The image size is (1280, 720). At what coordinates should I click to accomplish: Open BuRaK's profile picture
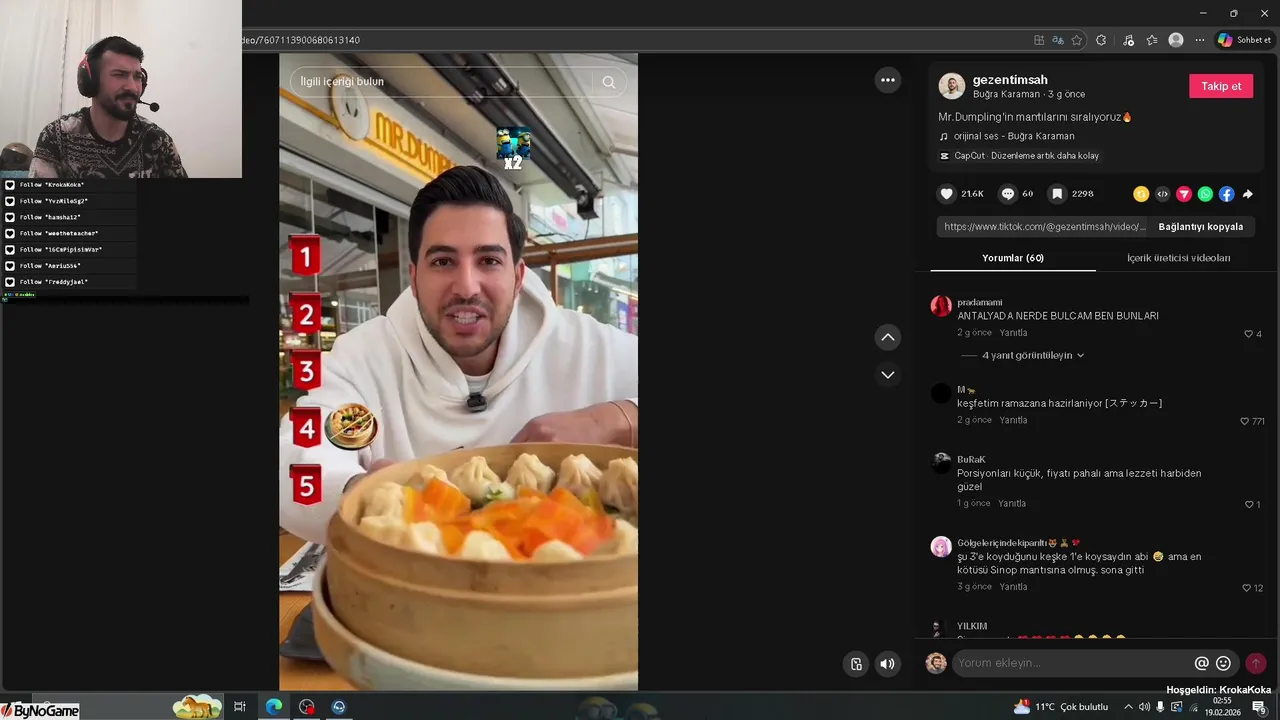point(941,462)
